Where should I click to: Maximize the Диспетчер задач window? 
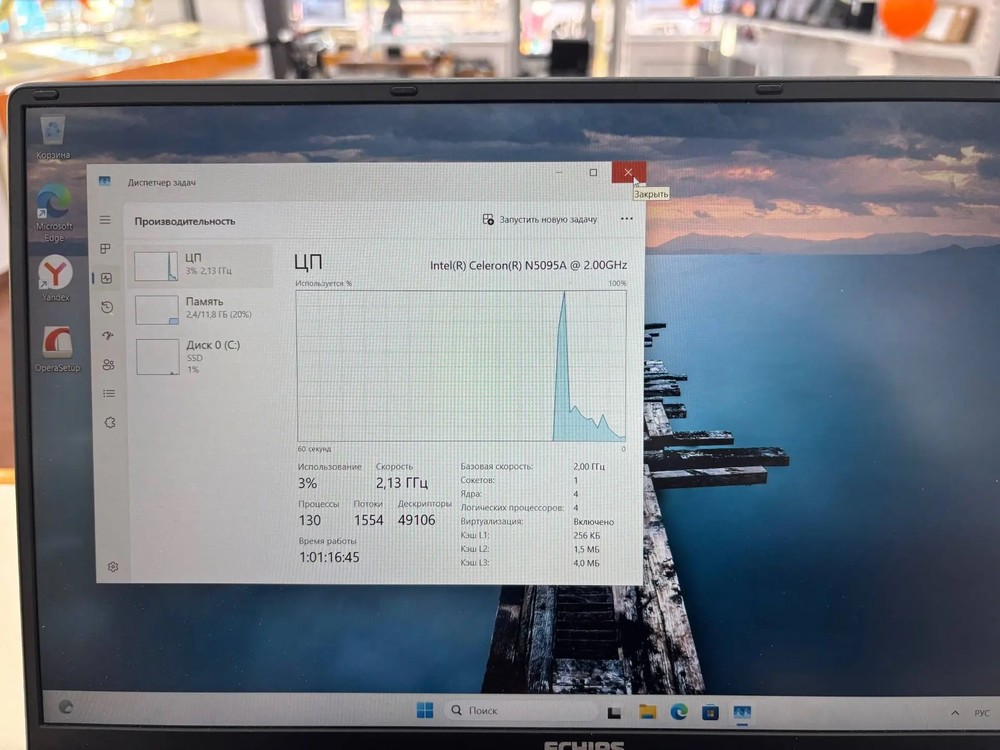pos(593,172)
